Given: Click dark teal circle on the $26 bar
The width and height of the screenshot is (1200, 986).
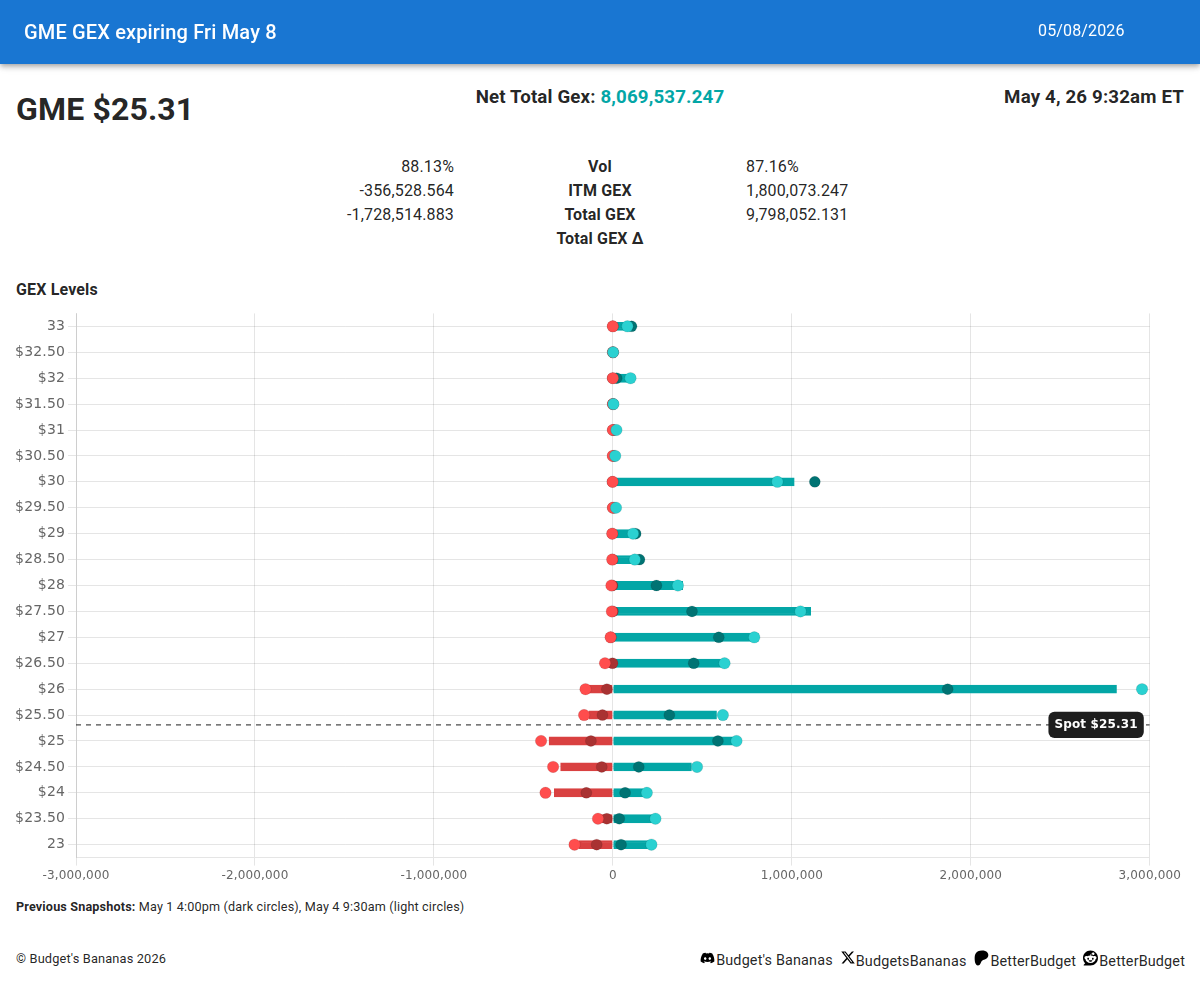Looking at the screenshot, I should point(948,689).
